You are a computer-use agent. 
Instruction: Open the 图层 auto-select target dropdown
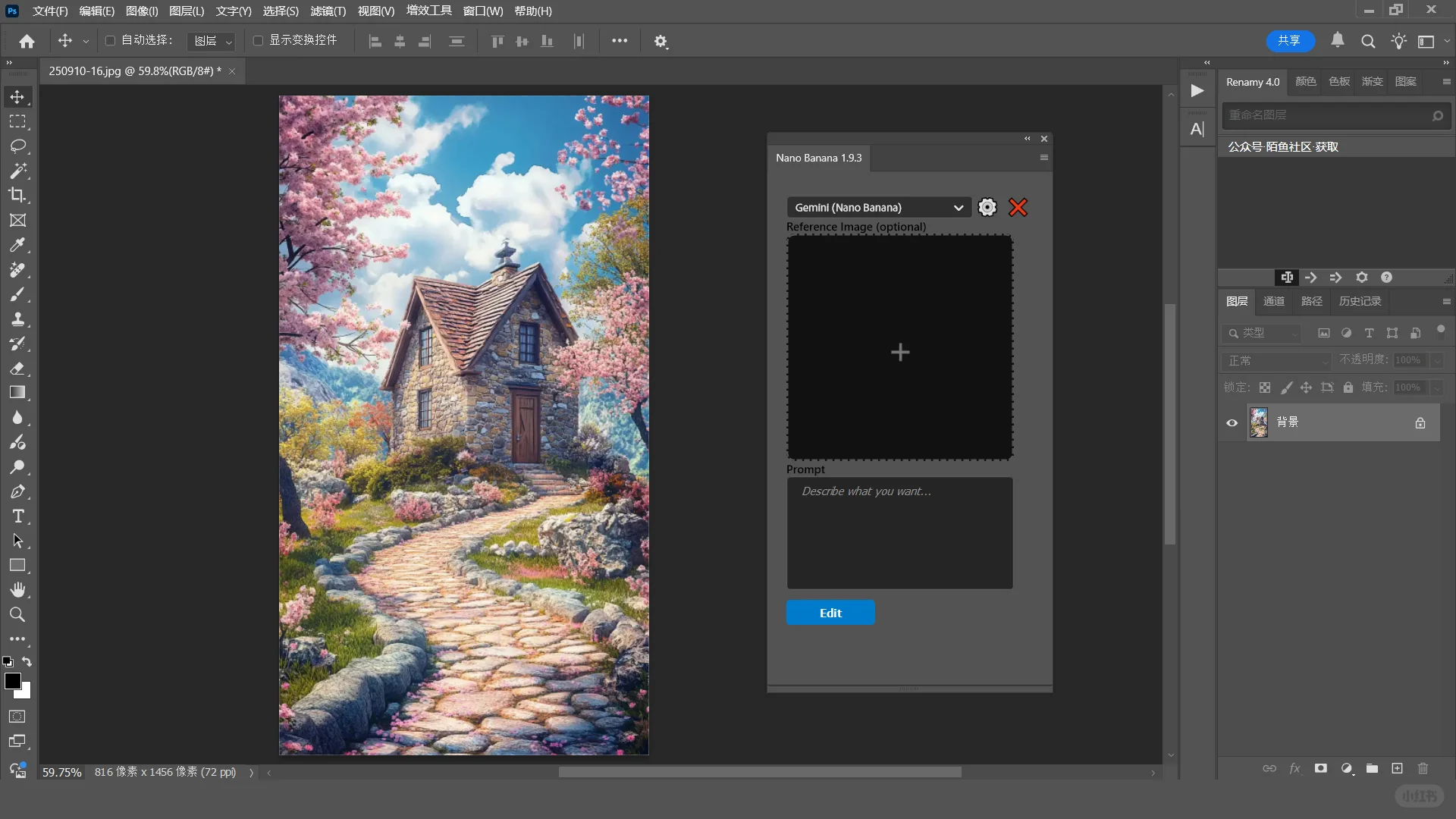coord(212,41)
